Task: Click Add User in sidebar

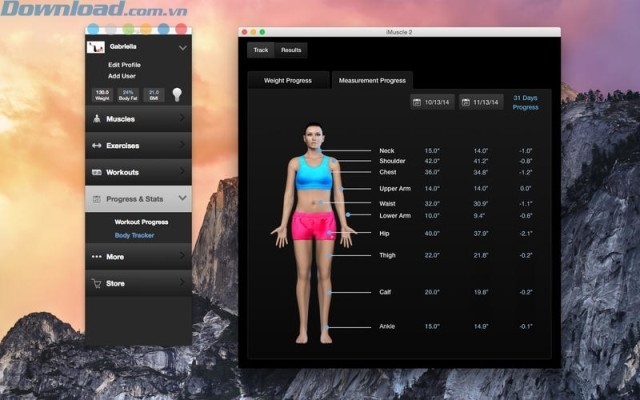Action: click(122, 75)
